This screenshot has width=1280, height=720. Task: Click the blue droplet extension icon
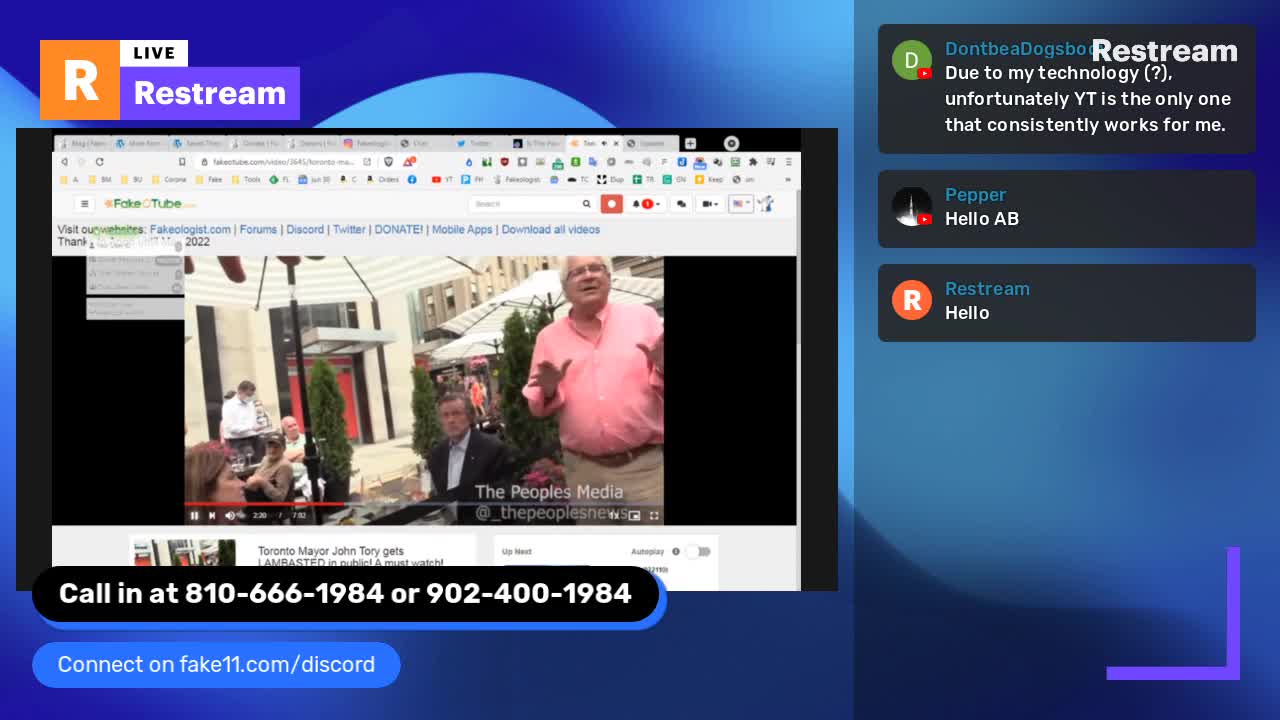(x=469, y=162)
